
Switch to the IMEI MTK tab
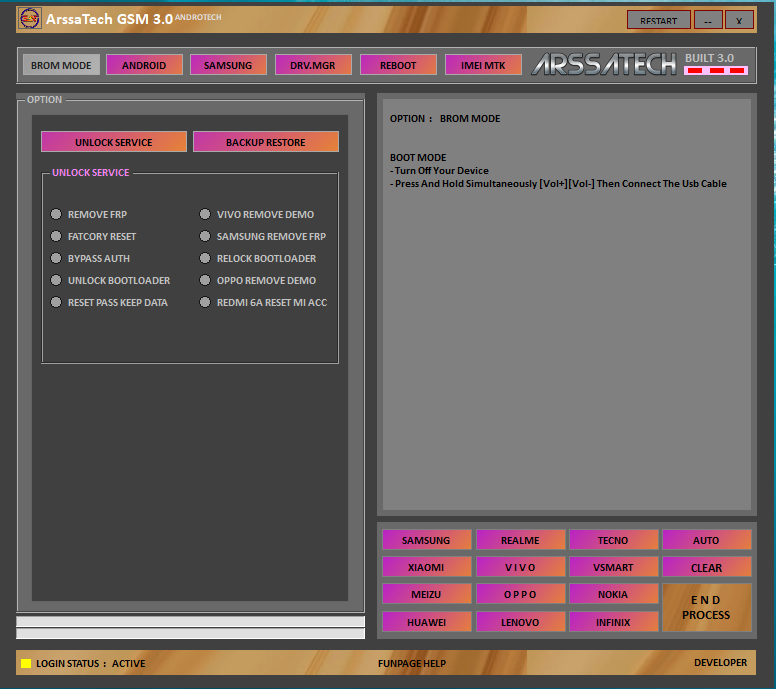point(483,65)
